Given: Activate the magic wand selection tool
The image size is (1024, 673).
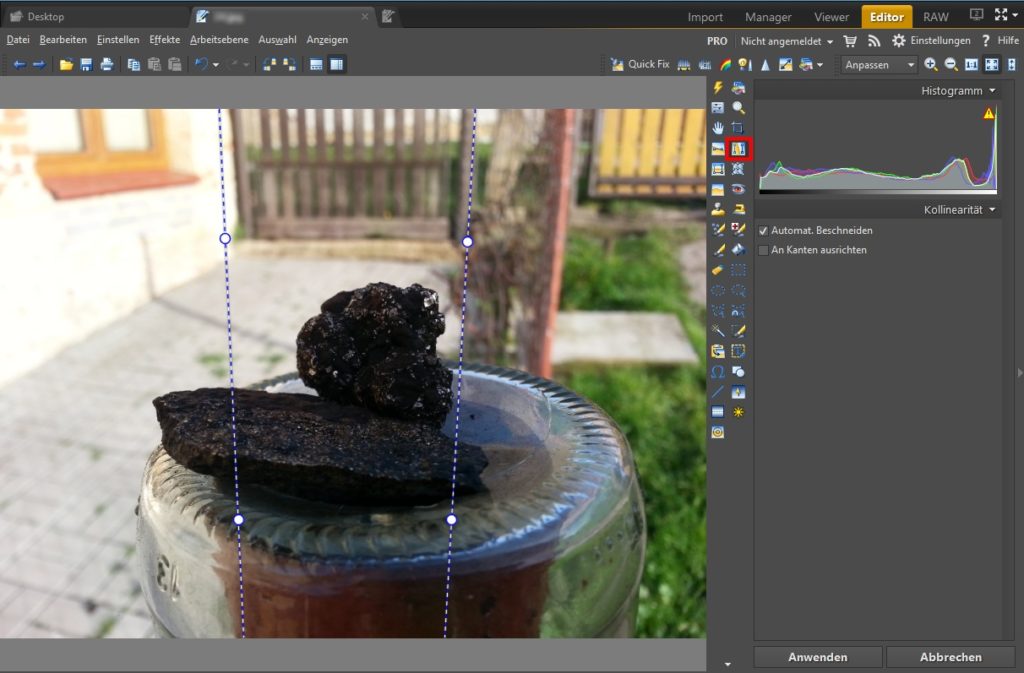Looking at the screenshot, I should (x=718, y=330).
